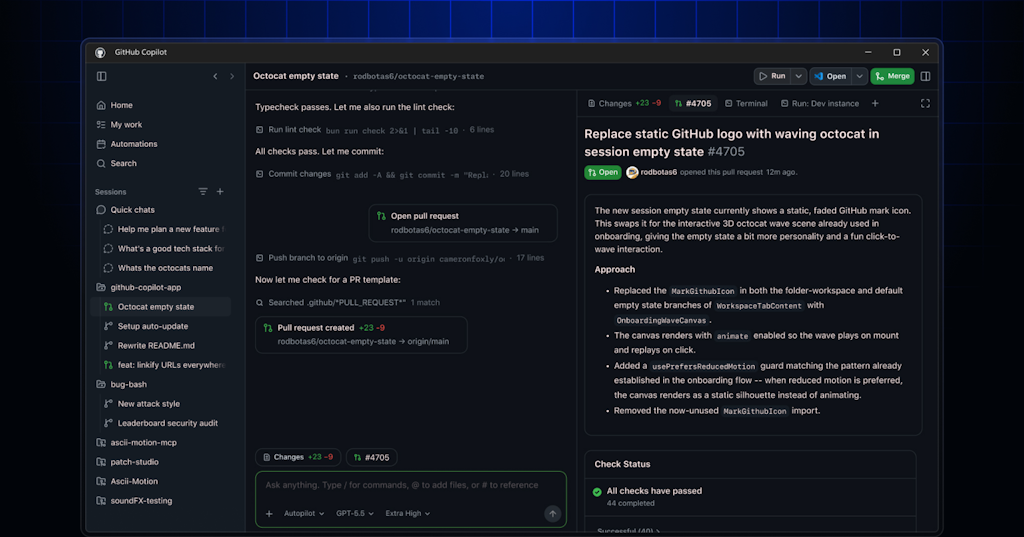Switch to Run: Dev instance tab
Screen dimensions: 1024x537
pos(820,103)
